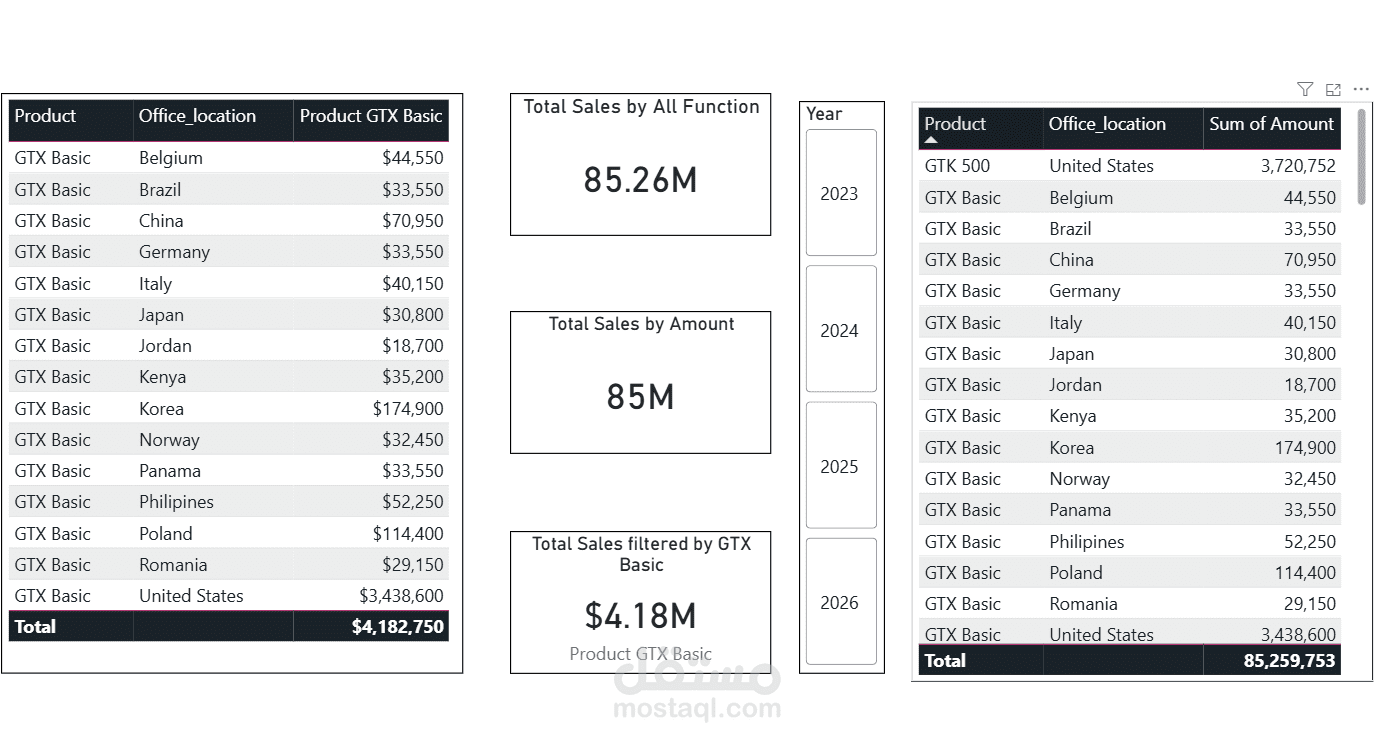This screenshot has height=738, width=1395.
Task: Select year 2023 in the Year slicer
Action: (841, 193)
